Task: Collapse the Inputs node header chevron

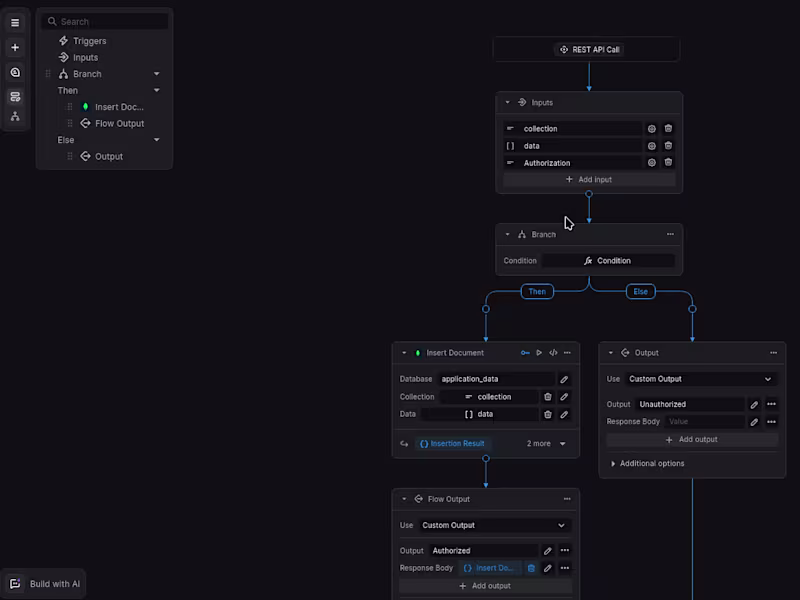Action: click(507, 101)
